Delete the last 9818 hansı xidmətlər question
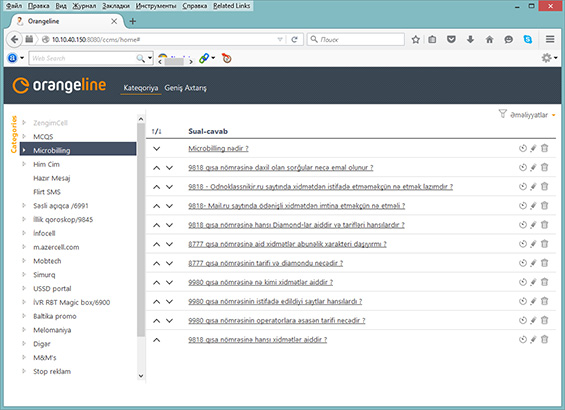This screenshot has width=565, height=410. 544,339
